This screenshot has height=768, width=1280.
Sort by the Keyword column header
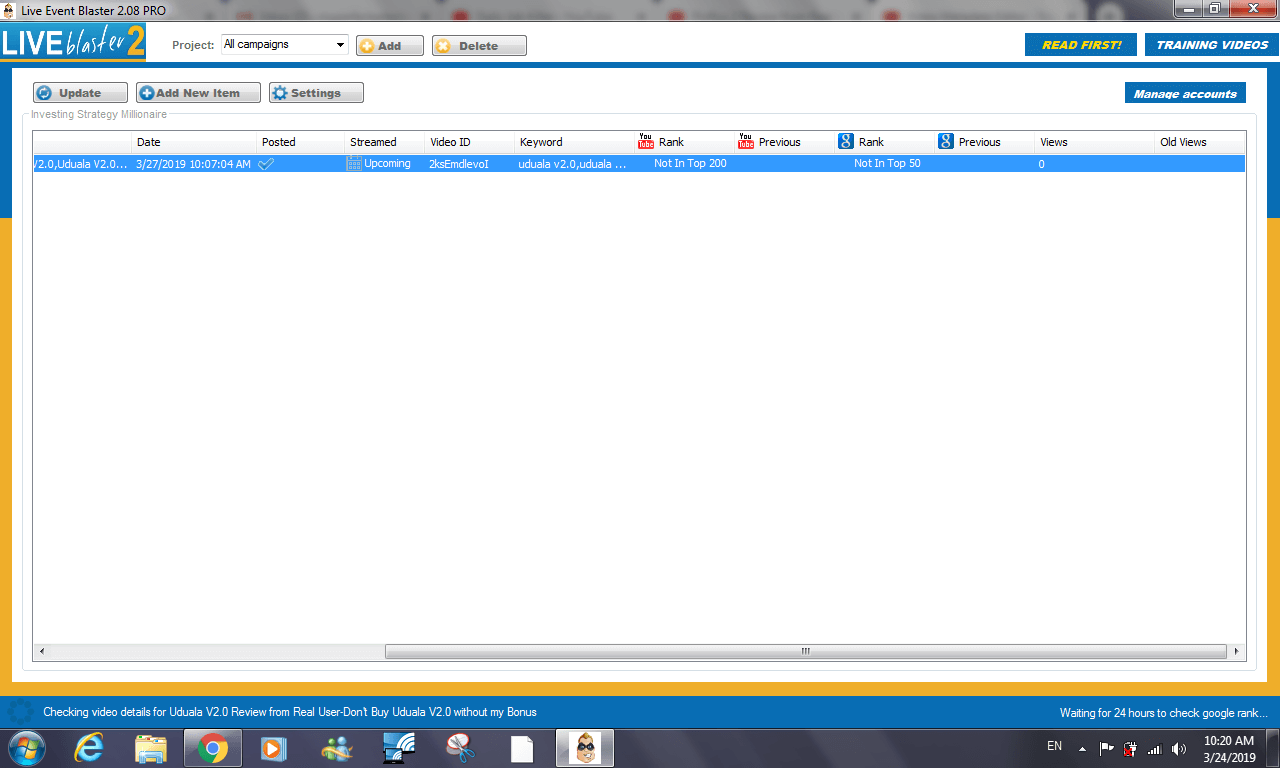coord(575,142)
